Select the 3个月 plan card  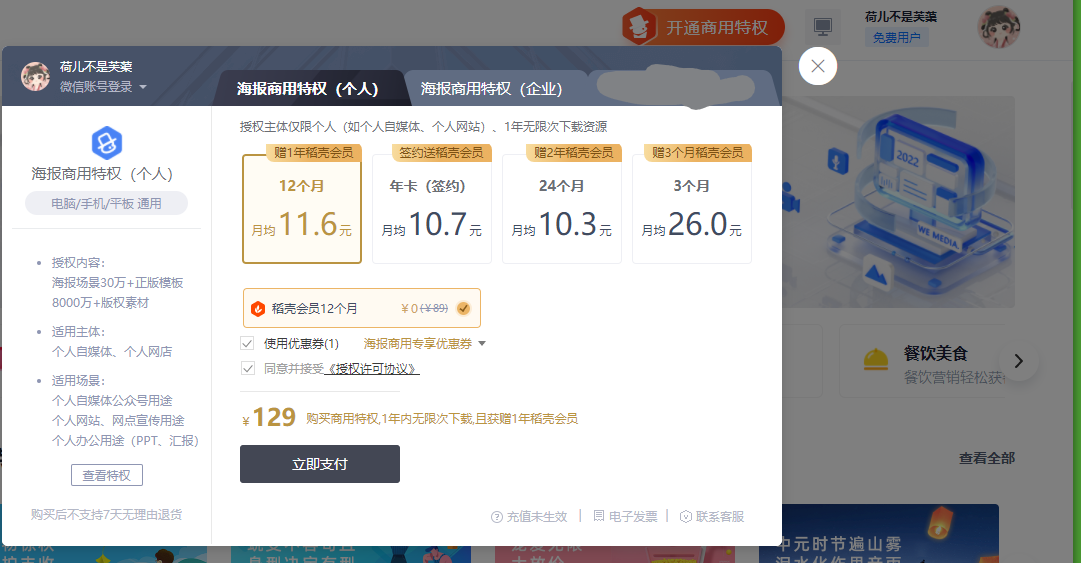pyautogui.click(x=691, y=208)
